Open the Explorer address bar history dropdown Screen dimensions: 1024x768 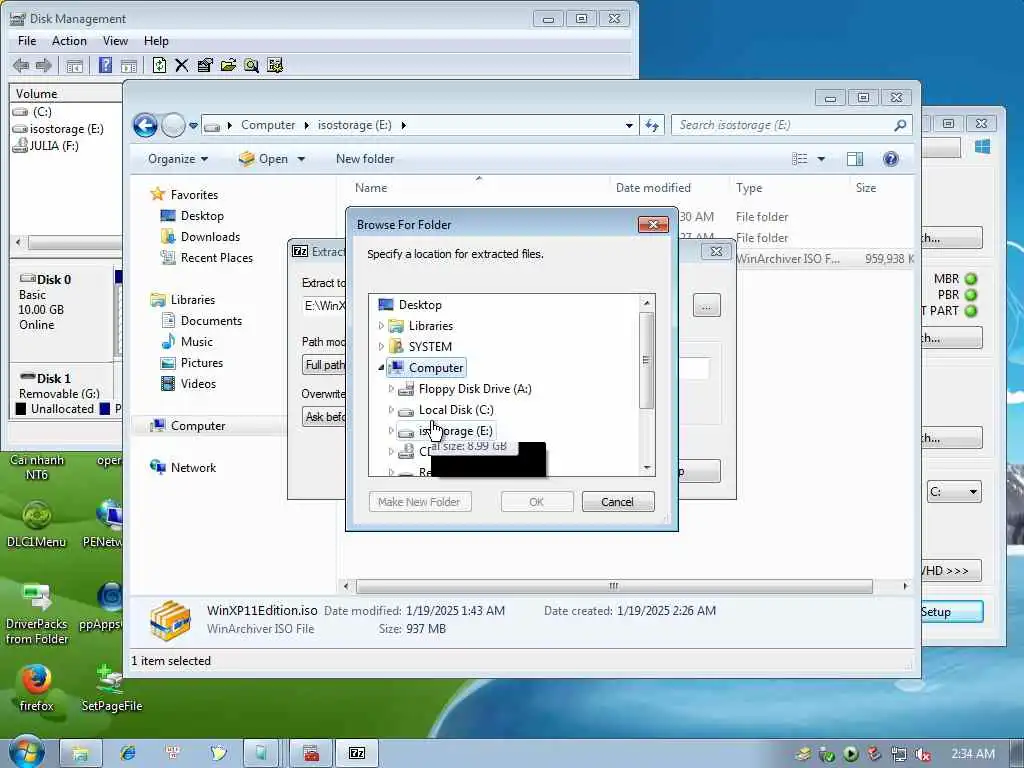point(629,125)
